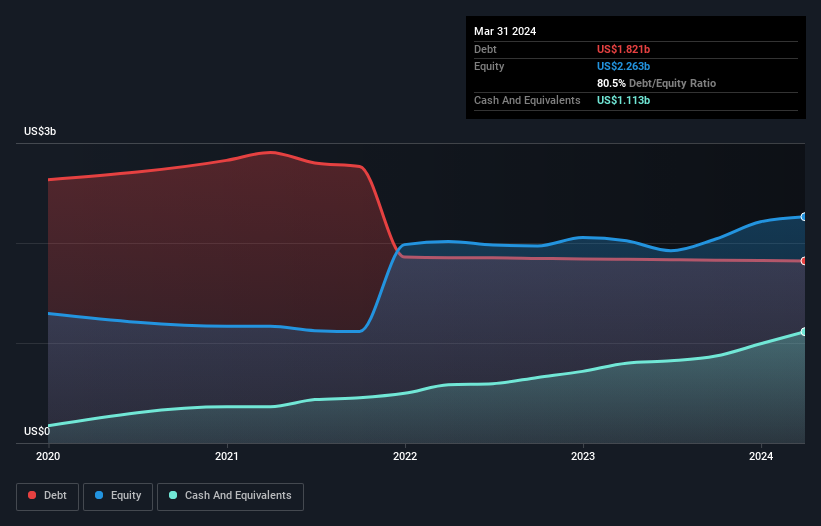Toggle the Equity series legend button

pos(118,496)
